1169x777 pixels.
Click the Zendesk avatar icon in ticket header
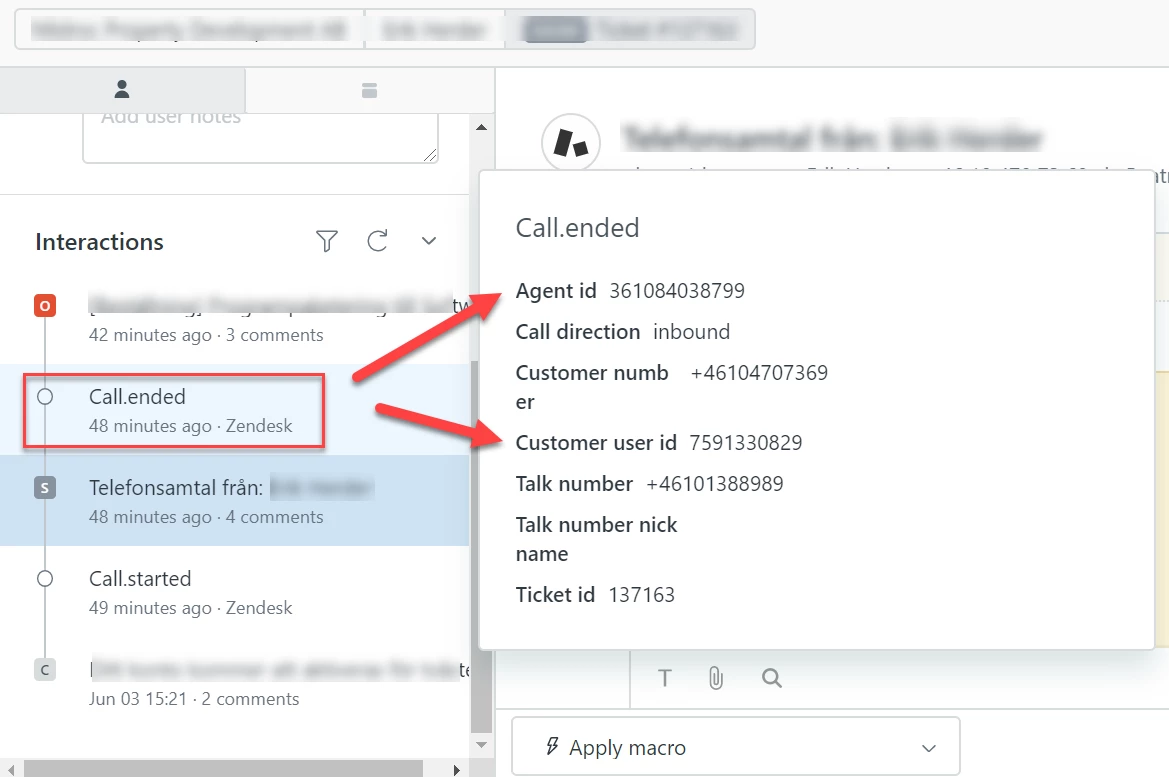pos(571,142)
